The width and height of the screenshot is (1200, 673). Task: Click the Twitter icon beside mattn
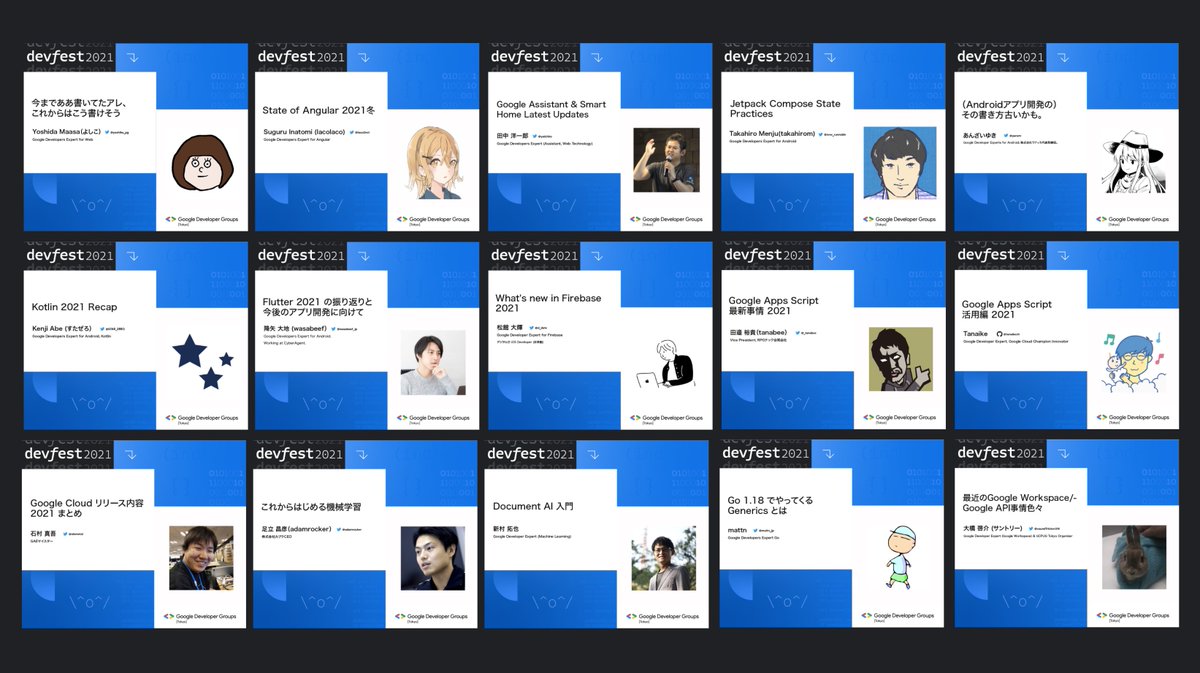click(x=756, y=529)
